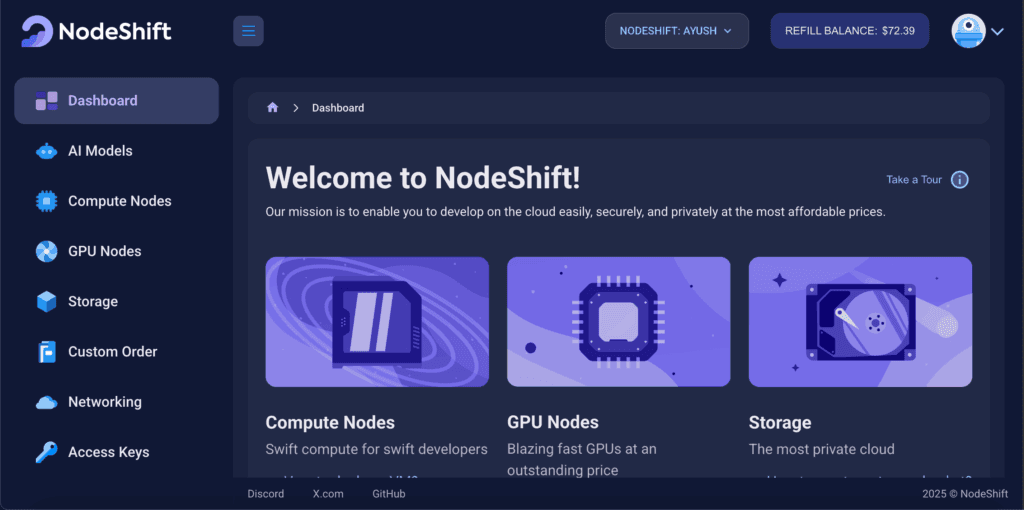Click the Custom Order icon

click(46, 352)
